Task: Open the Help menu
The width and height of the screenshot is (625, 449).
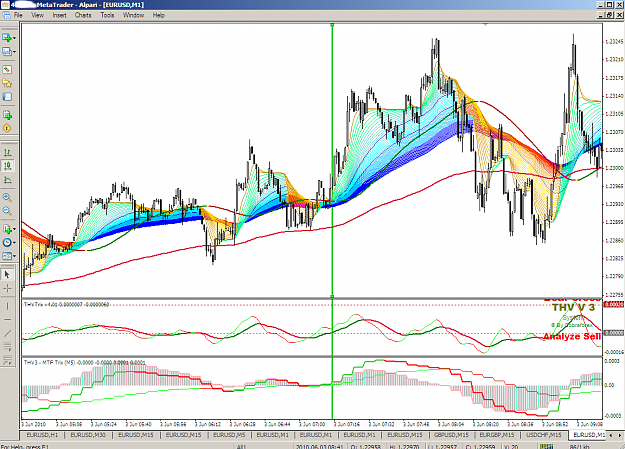Action: (159, 15)
